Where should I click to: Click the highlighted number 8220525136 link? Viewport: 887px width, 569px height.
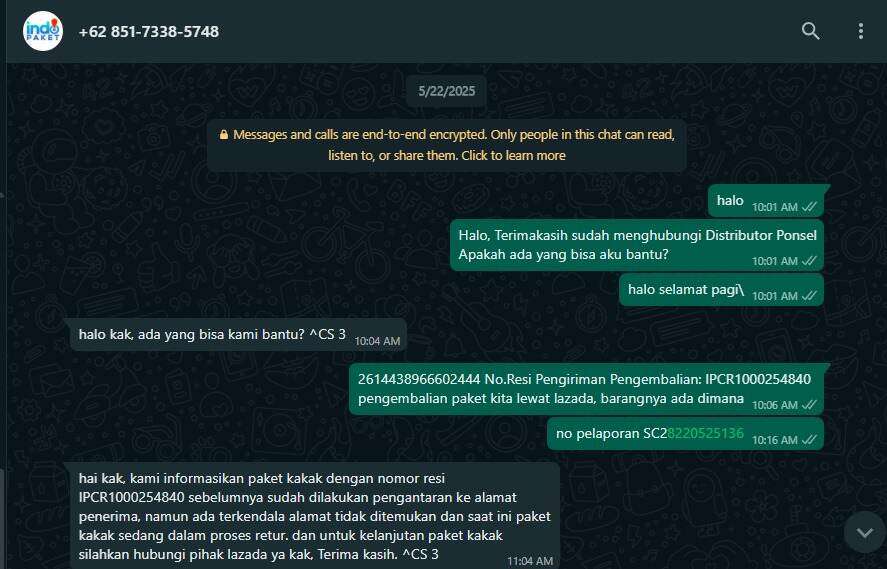[x=705, y=433]
